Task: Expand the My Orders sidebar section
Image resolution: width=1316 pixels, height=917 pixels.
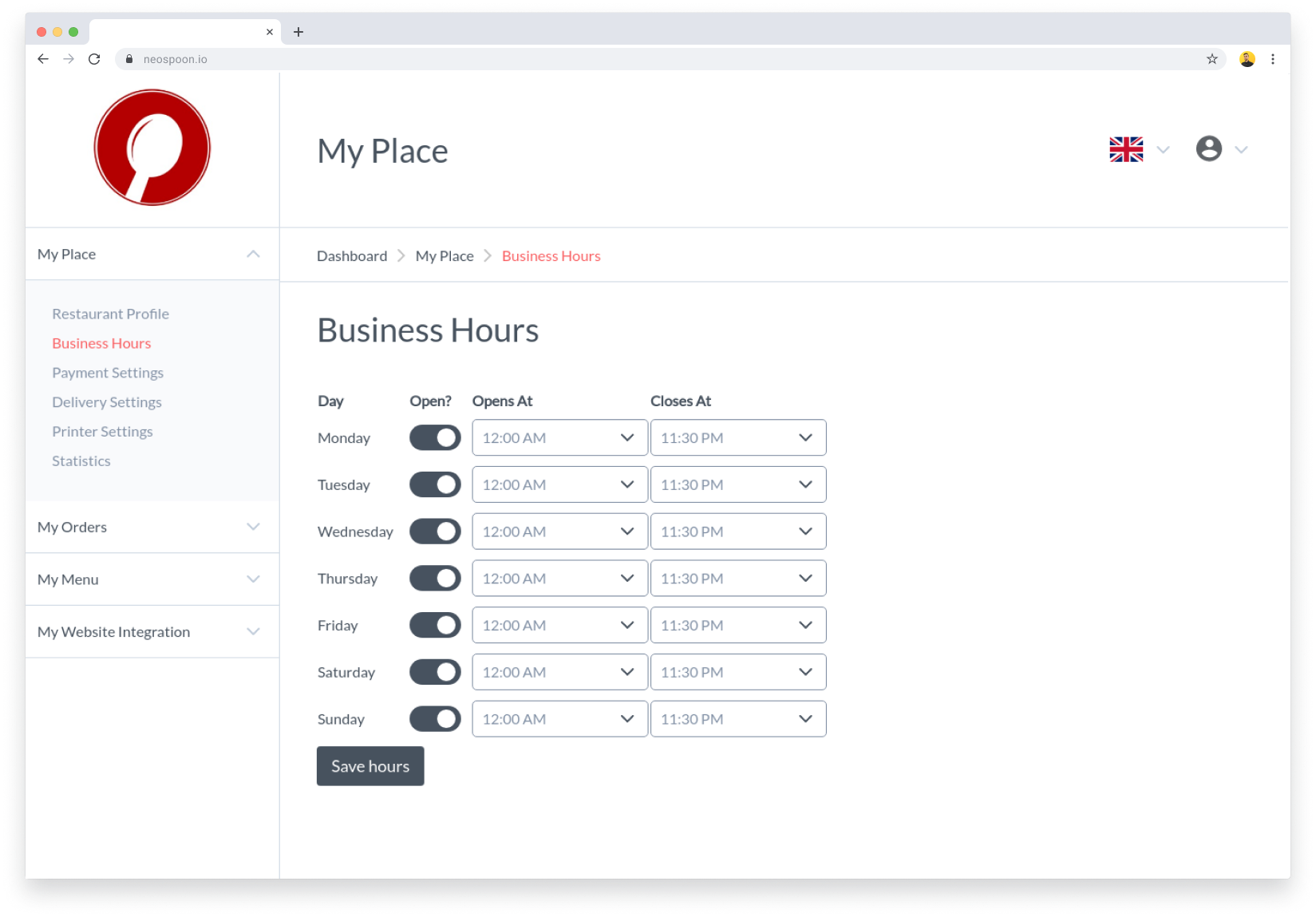Action: point(152,527)
